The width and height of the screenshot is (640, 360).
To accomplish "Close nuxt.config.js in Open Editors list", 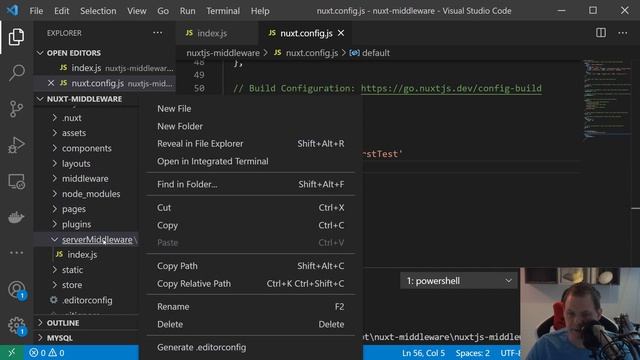I will tap(51, 83).
